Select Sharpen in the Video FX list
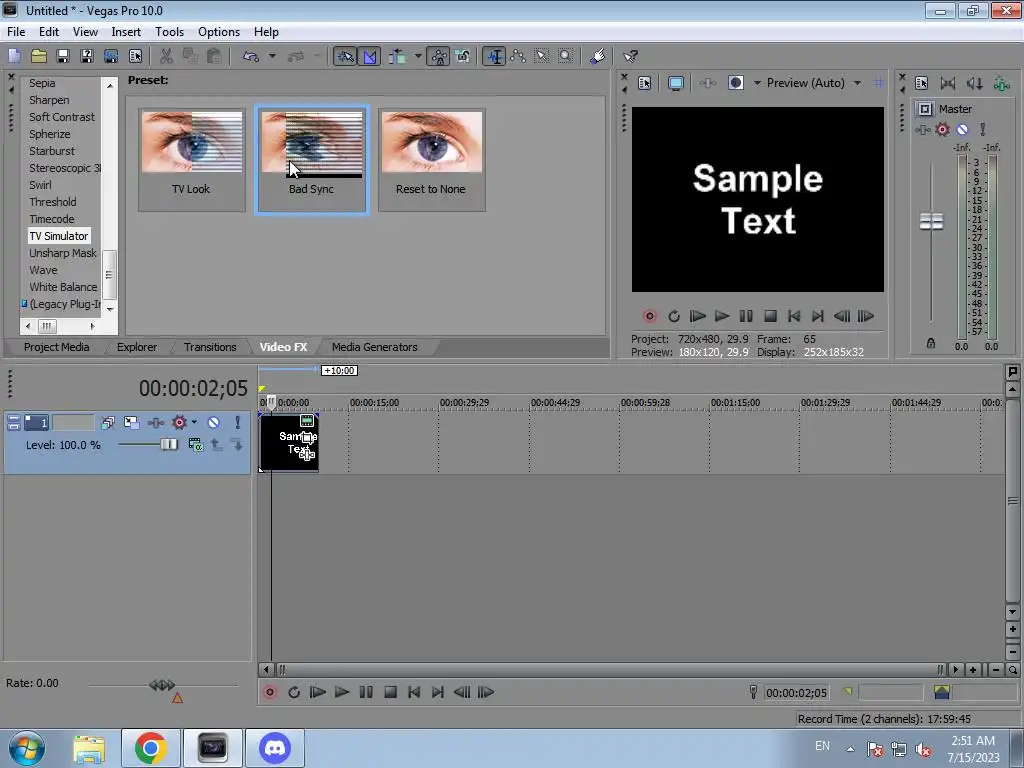Screen dimensions: 1024x768 click(49, 100)
